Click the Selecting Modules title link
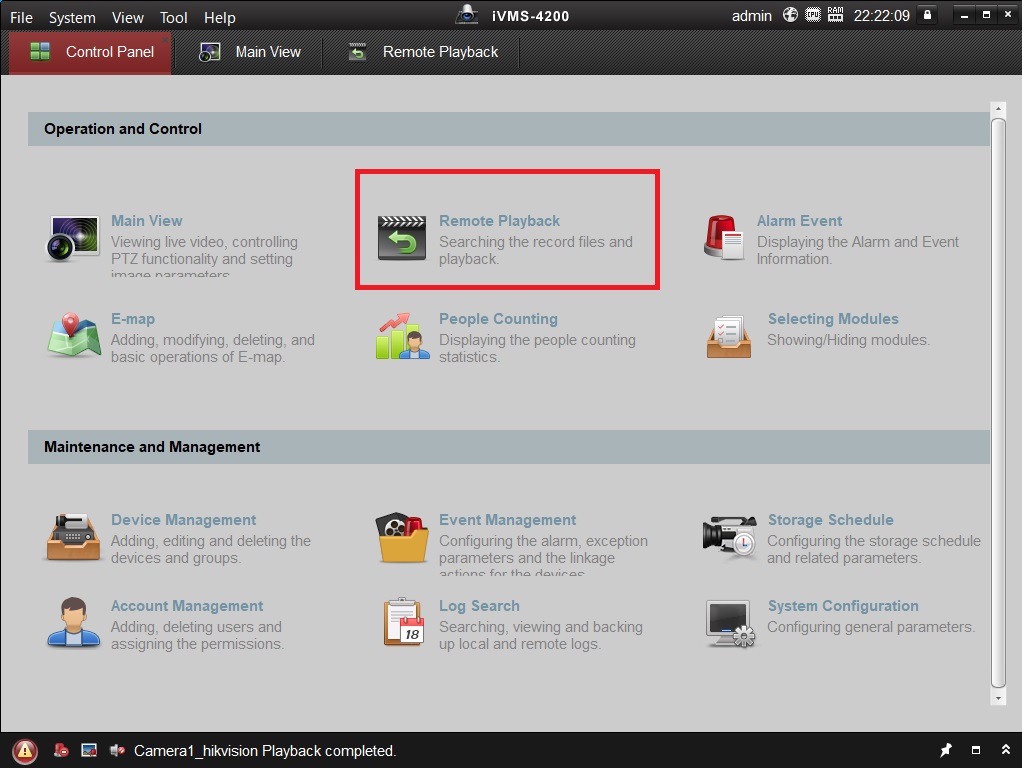 pos(833,319)
